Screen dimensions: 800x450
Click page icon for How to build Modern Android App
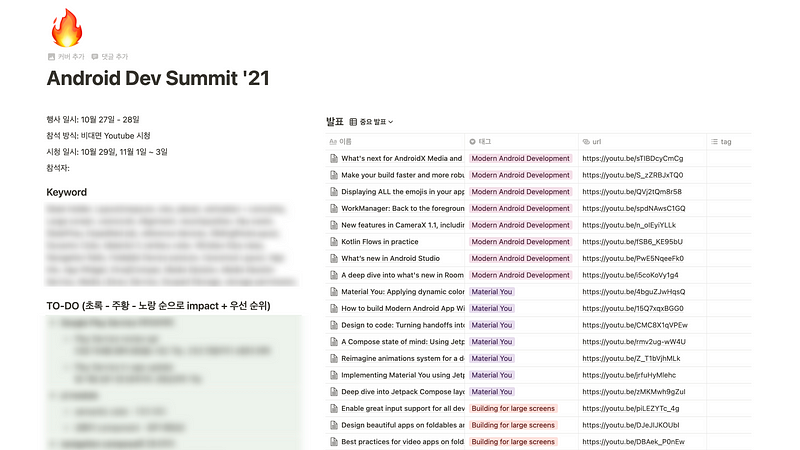point(334,309)
